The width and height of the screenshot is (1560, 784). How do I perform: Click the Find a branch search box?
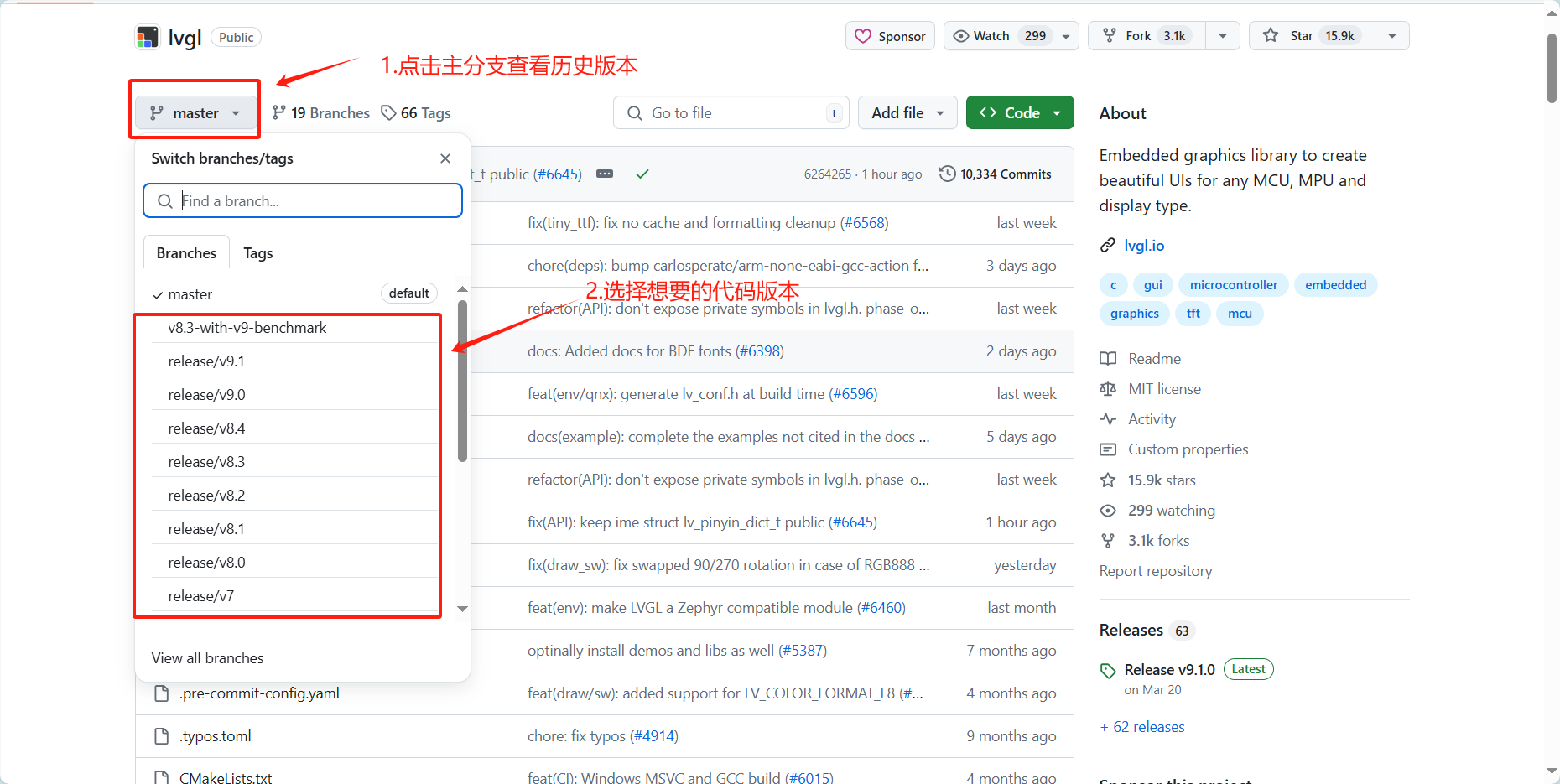tap(303, 200)
